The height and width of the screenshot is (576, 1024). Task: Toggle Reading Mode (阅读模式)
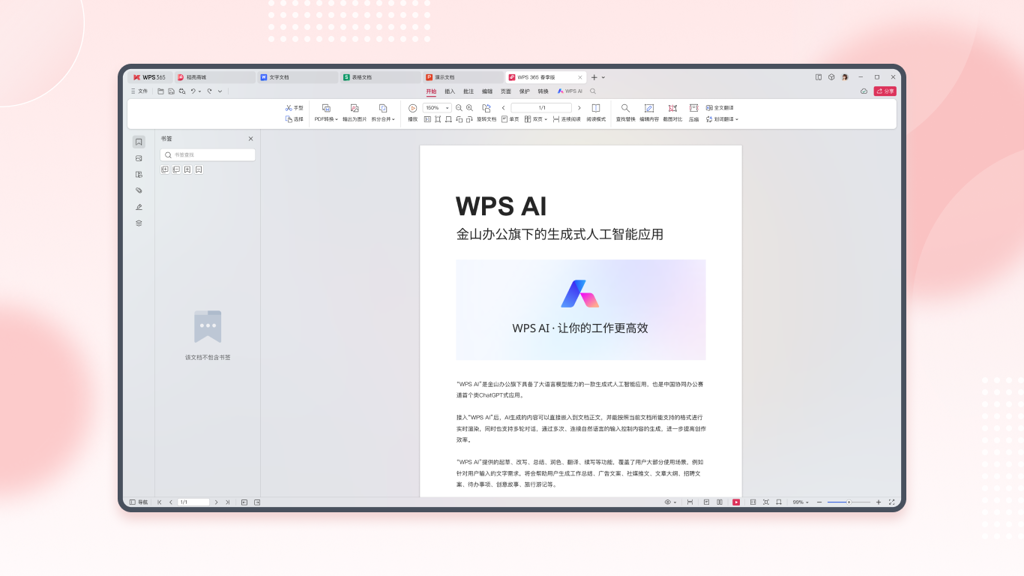tap(596, 109)
